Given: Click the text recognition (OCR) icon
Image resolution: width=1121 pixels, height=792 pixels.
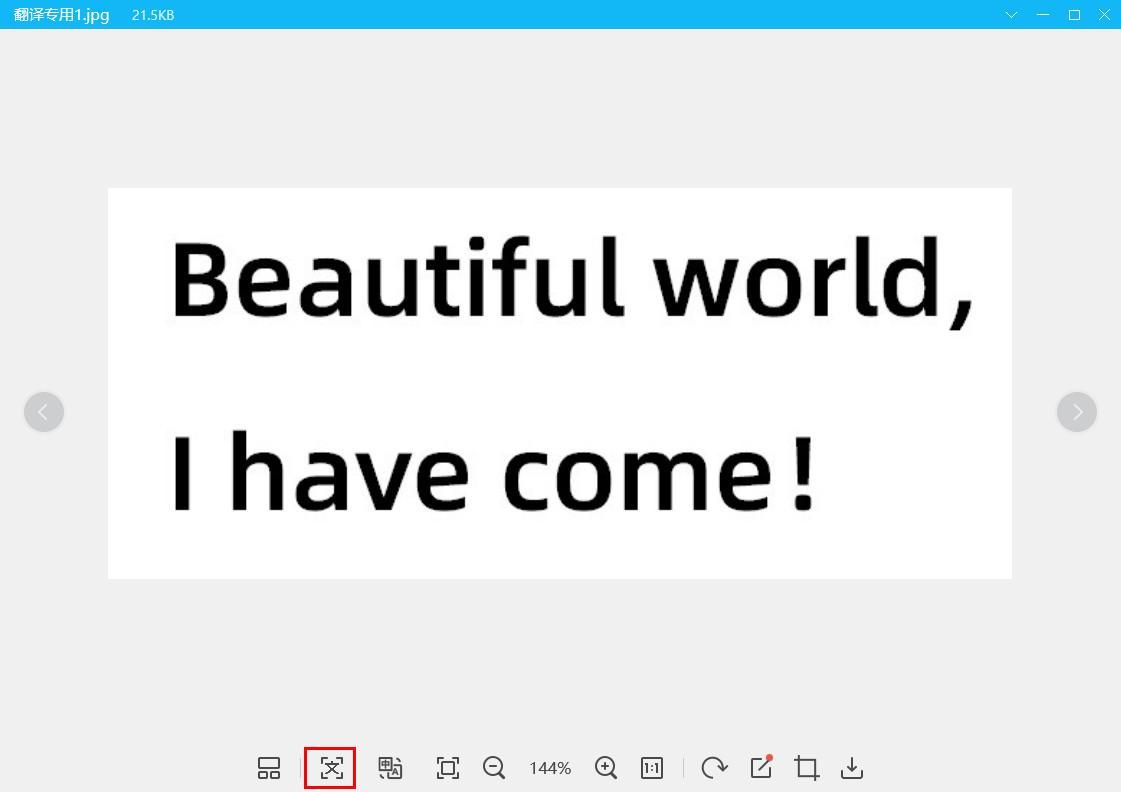Looking at the screenshot, I should pos(331,768).
